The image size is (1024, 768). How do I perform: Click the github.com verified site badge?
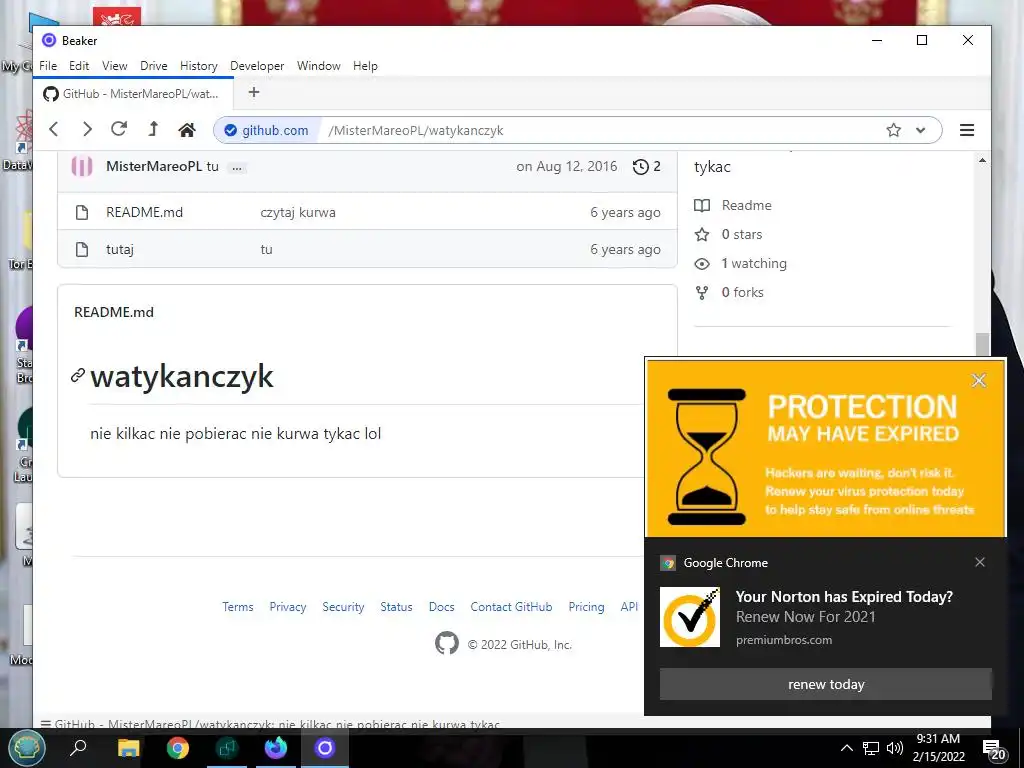(x=266, y=130)
